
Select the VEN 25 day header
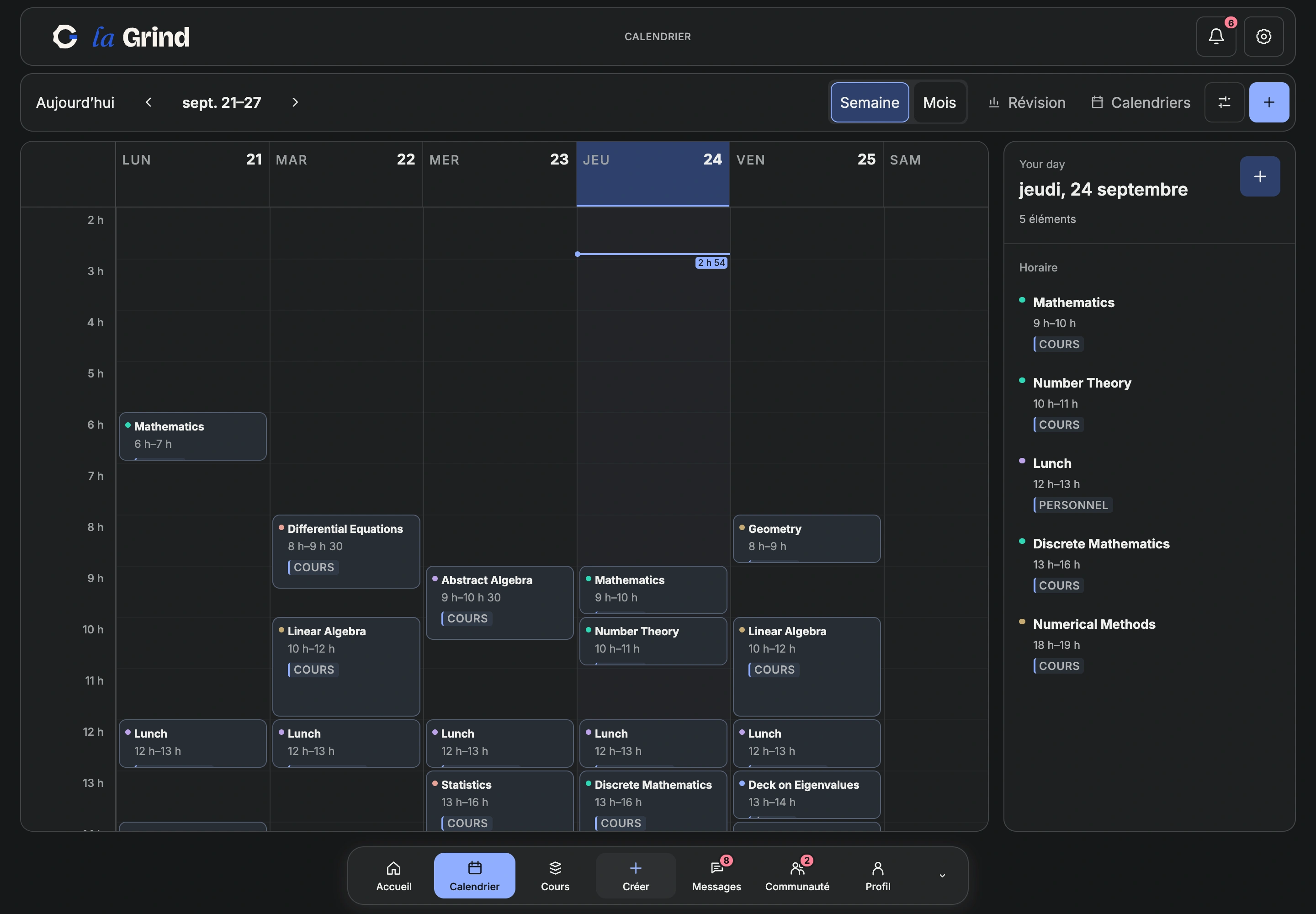pyautogui.click(x=807, y=174)
